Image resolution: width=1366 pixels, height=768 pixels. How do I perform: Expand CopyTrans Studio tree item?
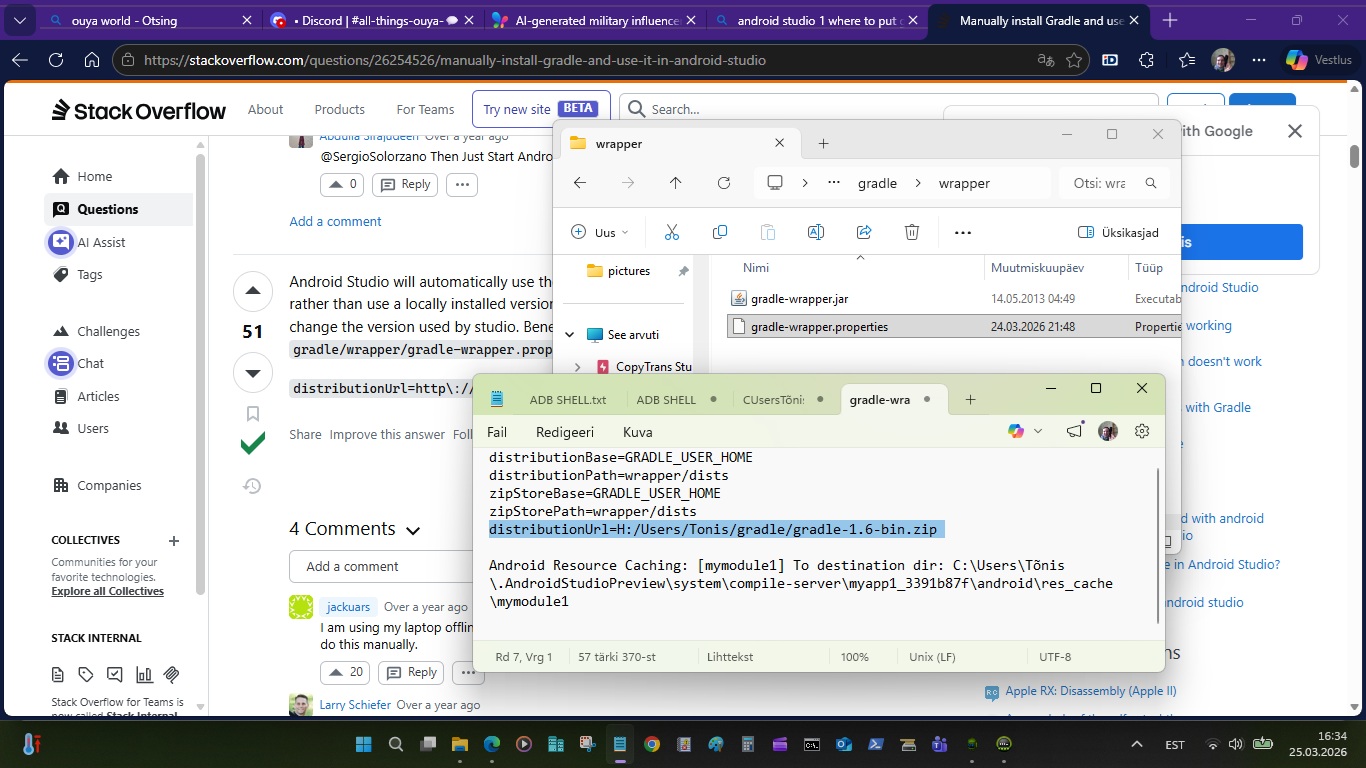578,367
